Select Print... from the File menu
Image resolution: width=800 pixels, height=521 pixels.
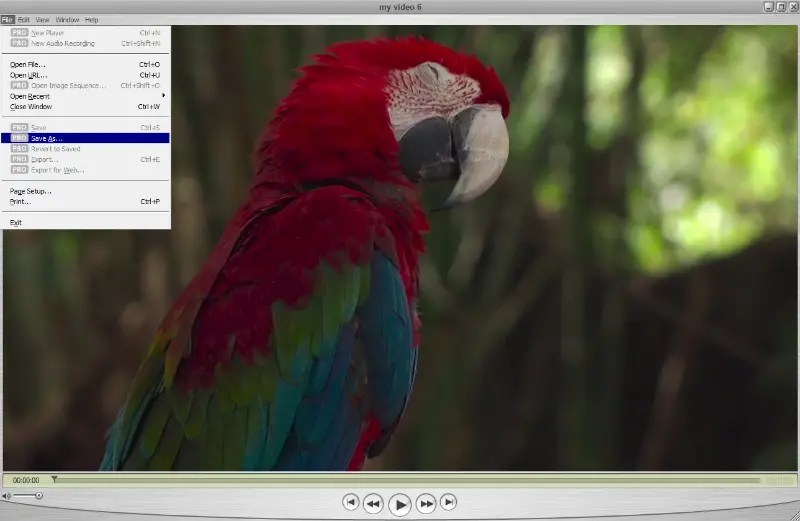pyautogui.click(x=86, y=202)
